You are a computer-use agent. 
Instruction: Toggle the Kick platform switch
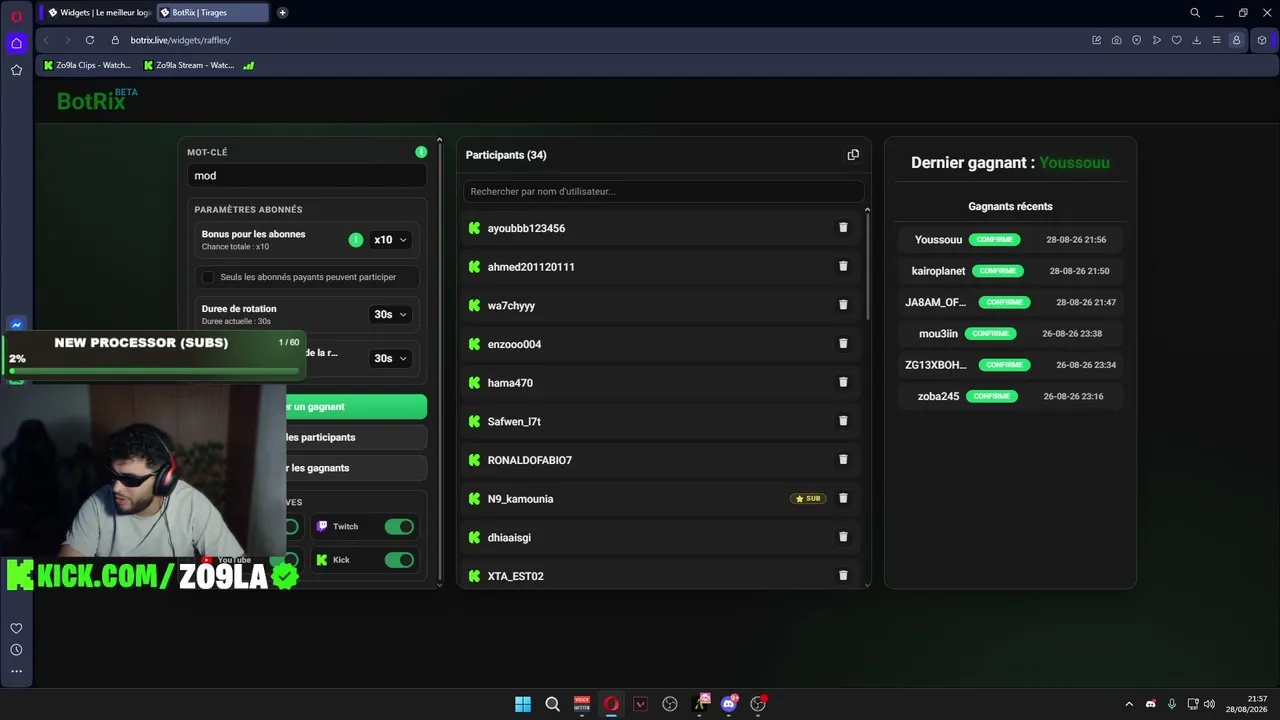[399, 560]
